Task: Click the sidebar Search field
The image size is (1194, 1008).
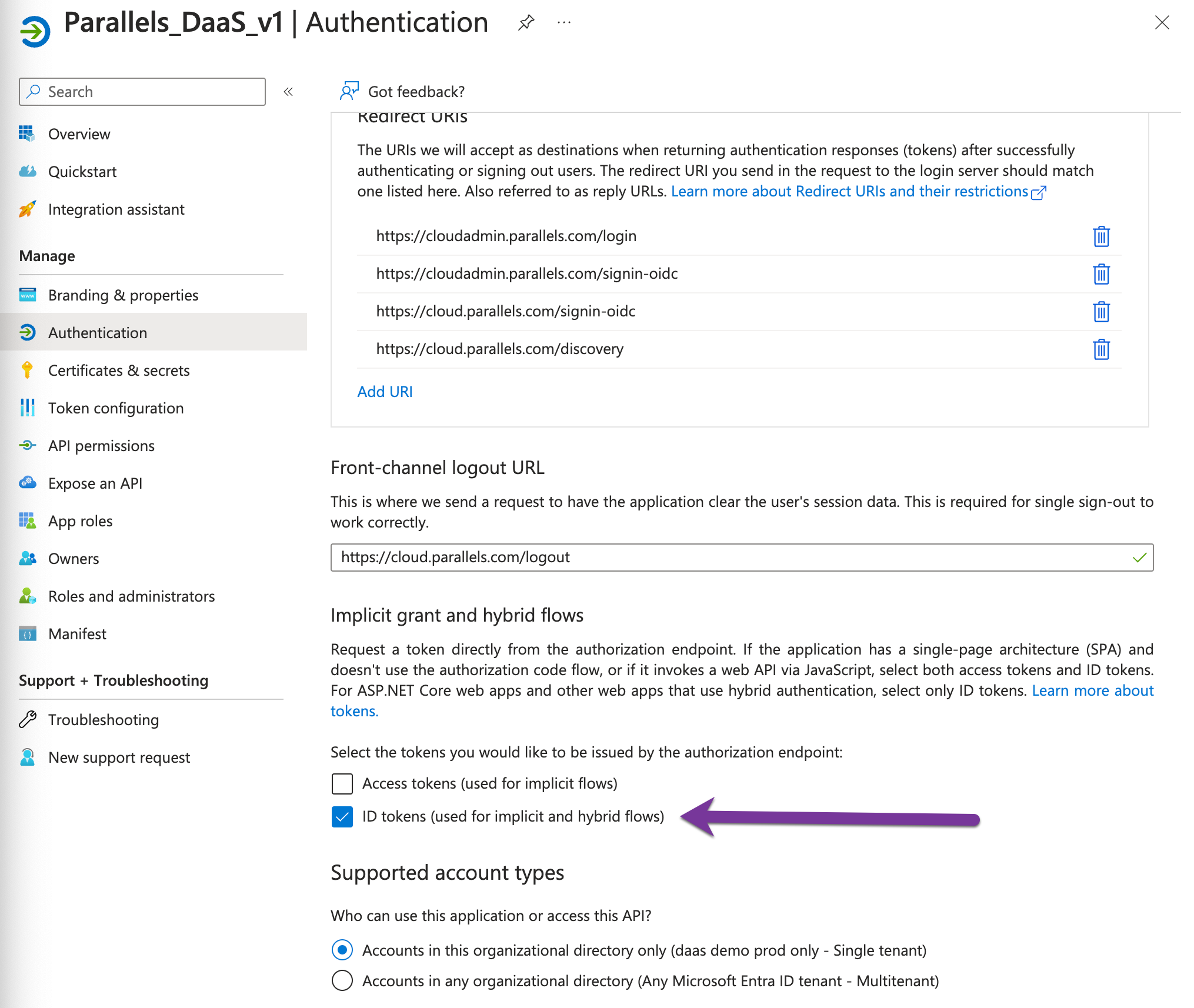Action: point(142,92)
